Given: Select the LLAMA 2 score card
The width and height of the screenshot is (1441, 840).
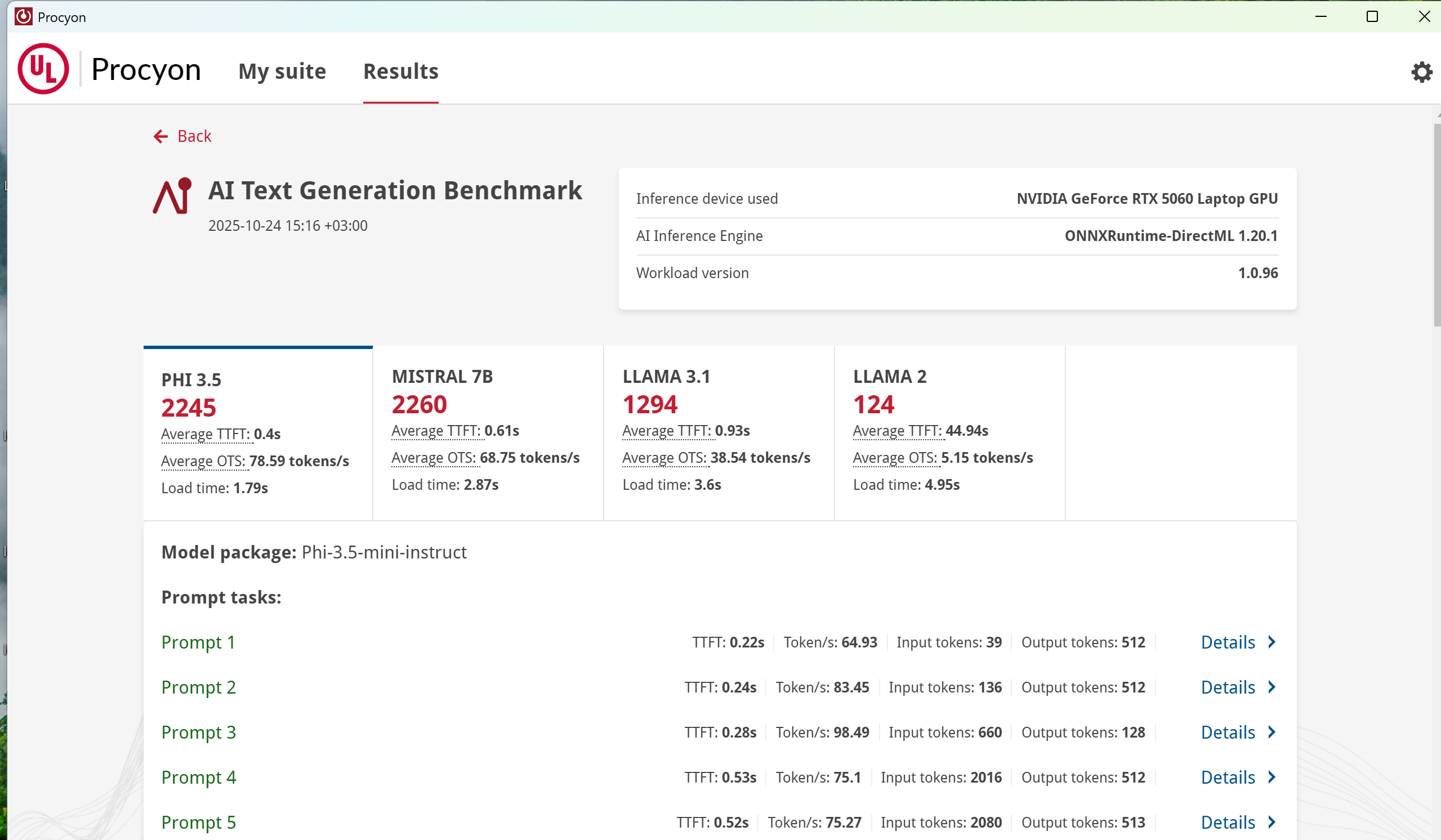Looking at the screenshot, I should pyautogui.click(x=949, y=433).
